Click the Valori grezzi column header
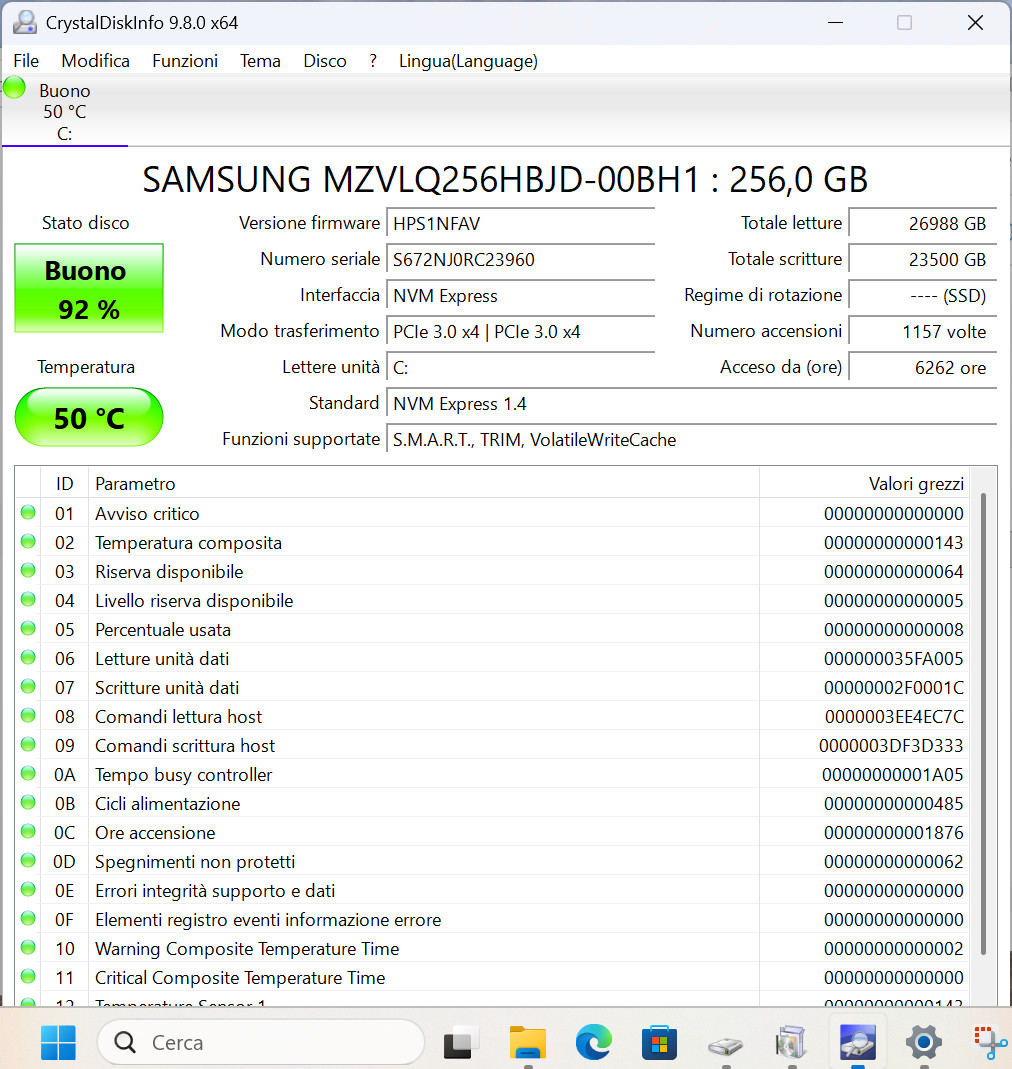The width and height of the screenshot is (1012, 1069). point(864,483)
